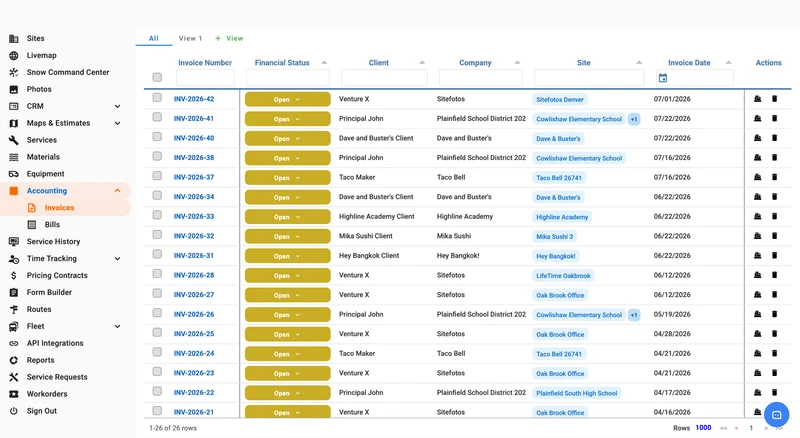Open the Invoice Date calendar picker

coord(663,78)
